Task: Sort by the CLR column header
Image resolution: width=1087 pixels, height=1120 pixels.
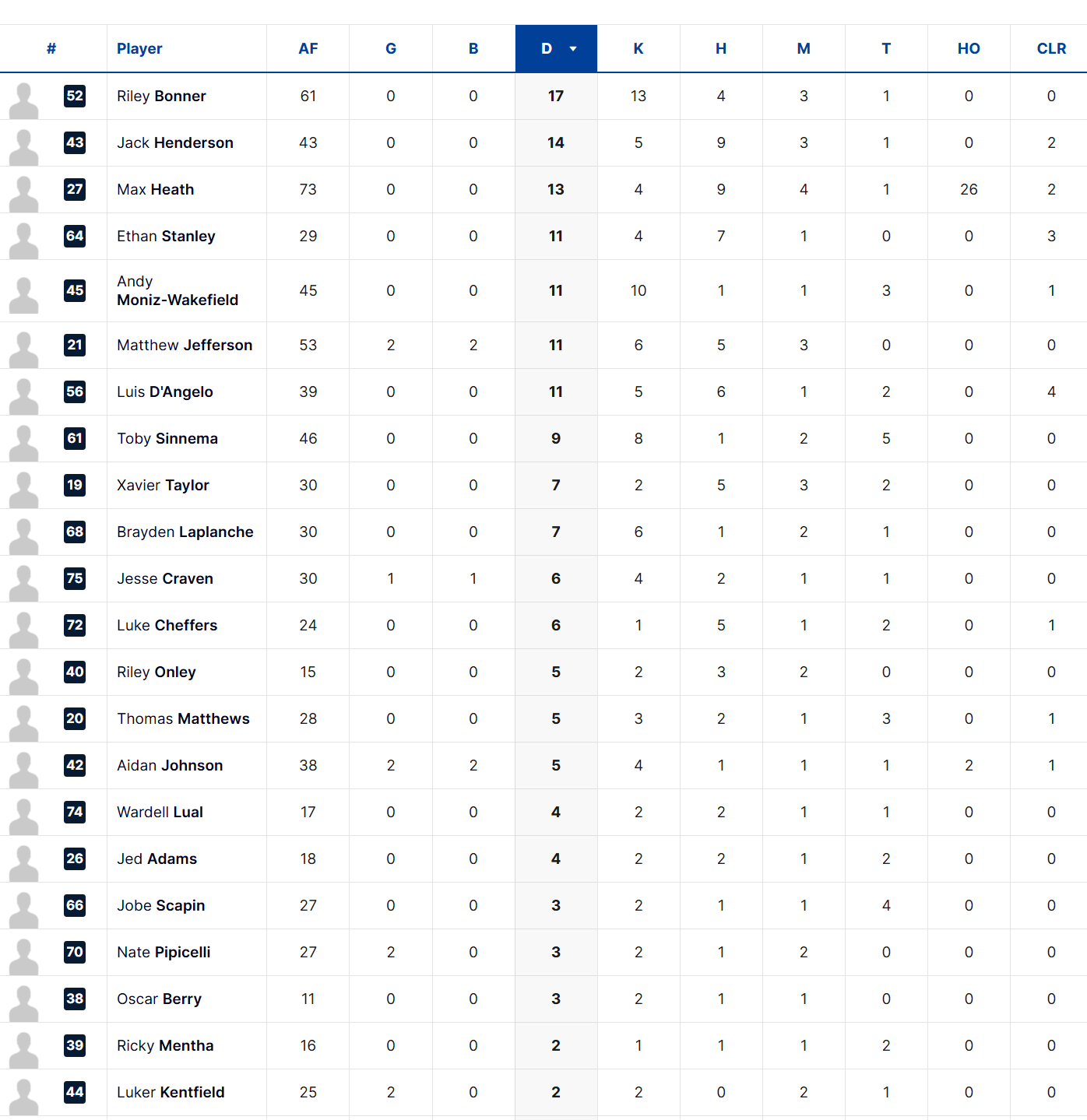Action: pyautogui.click(x=1051, y=49)
